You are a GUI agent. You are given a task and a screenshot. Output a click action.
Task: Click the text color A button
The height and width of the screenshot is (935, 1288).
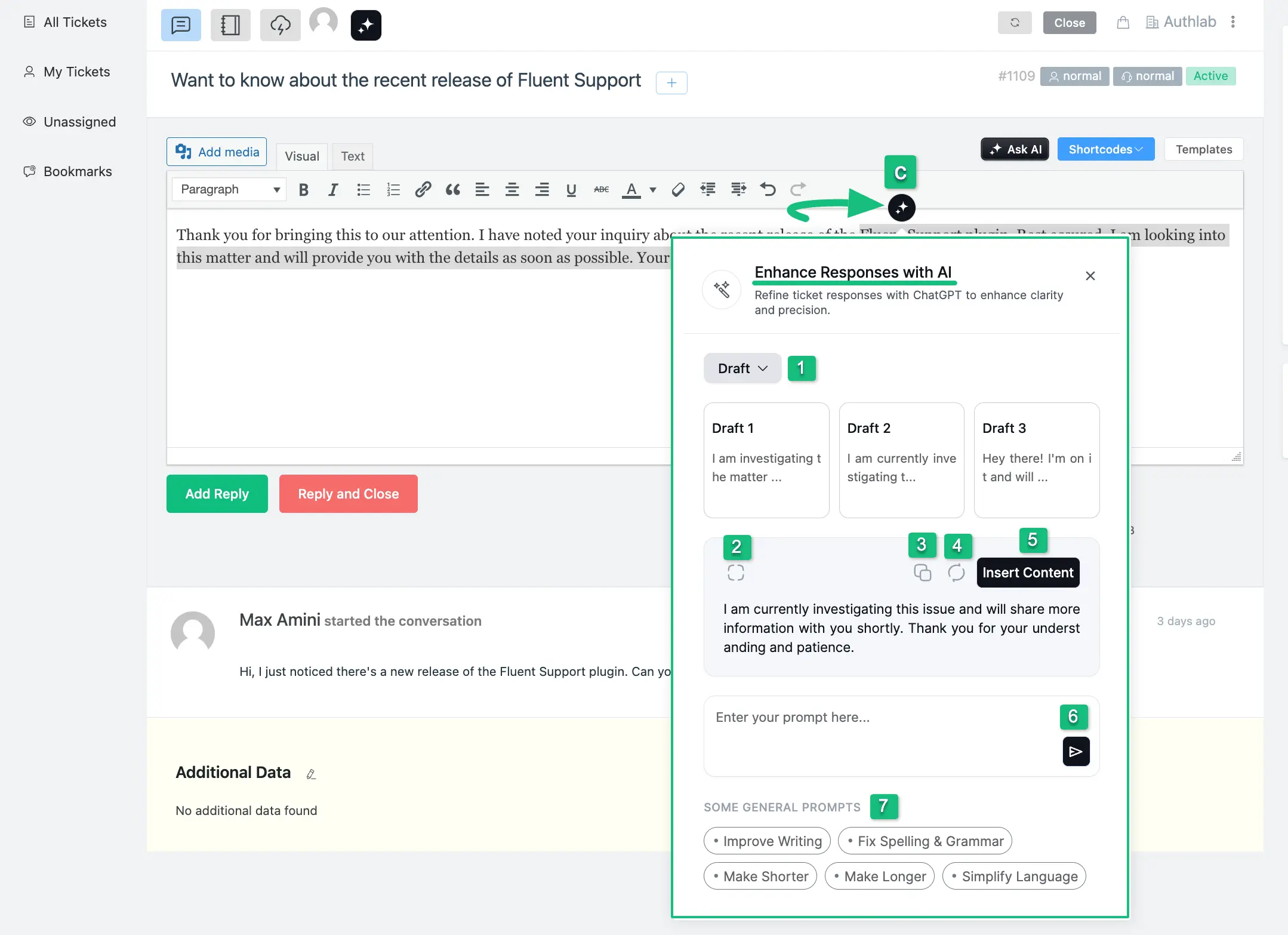631,190
